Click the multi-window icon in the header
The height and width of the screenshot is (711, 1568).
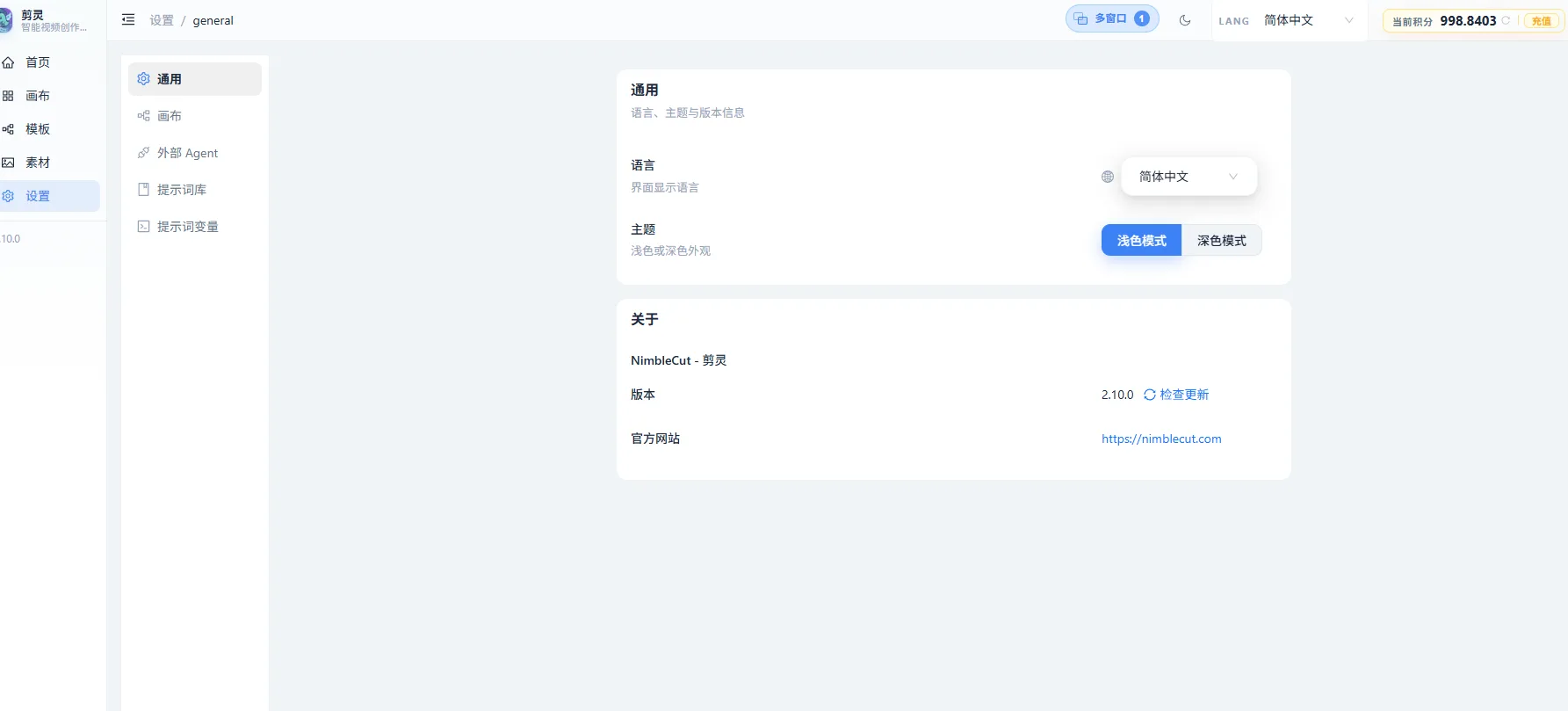coord(1081,18)
